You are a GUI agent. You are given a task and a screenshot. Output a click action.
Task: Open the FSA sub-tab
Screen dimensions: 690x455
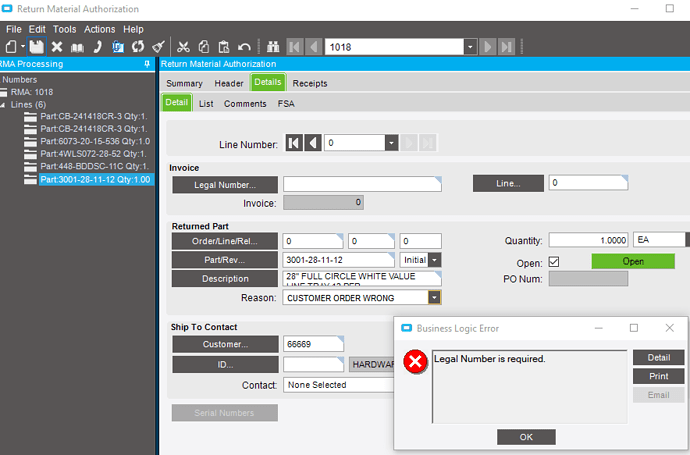click(x=286, y=103)
